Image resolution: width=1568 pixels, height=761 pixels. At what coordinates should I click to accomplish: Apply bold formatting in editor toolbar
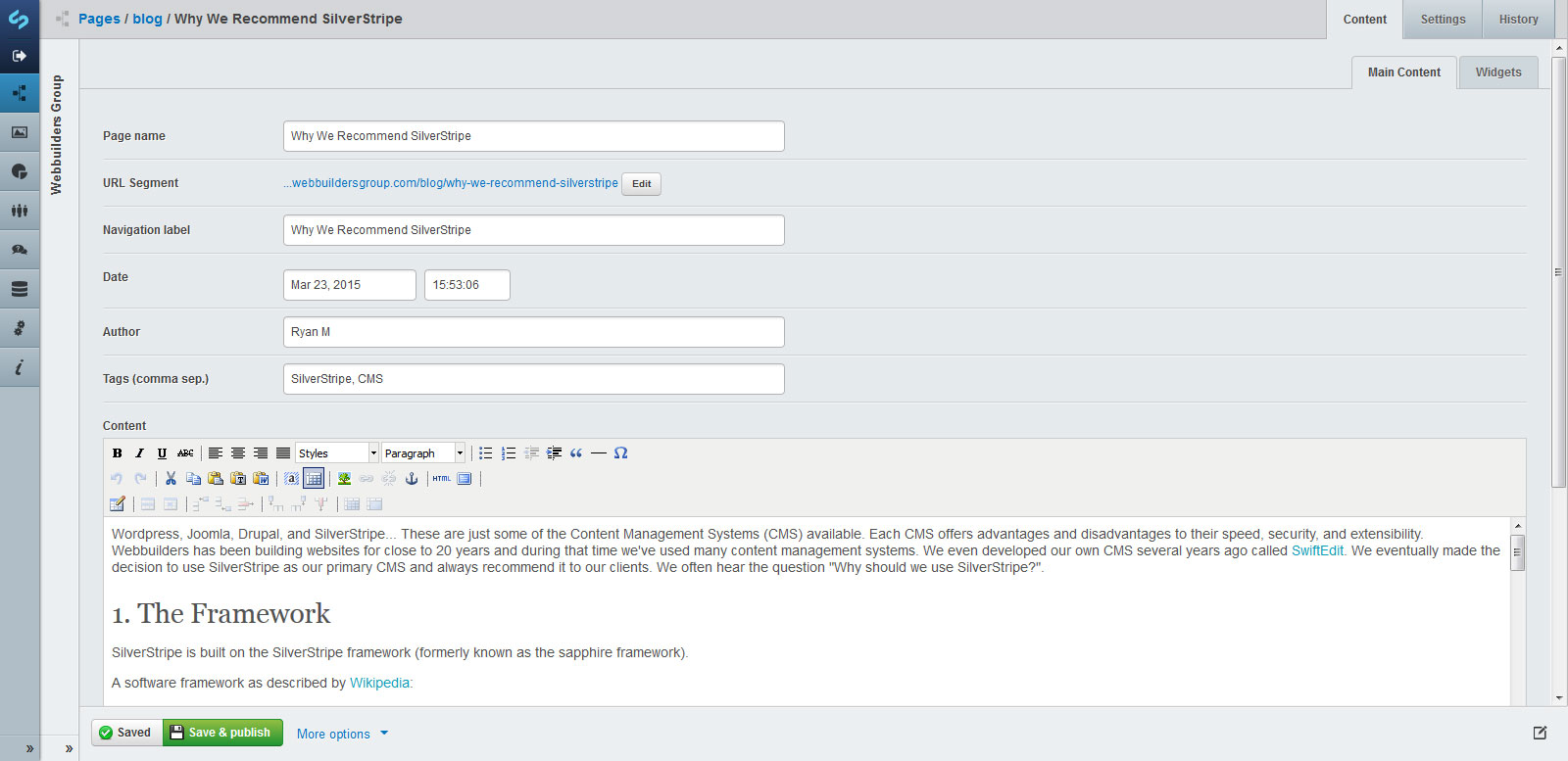[118, 452]
